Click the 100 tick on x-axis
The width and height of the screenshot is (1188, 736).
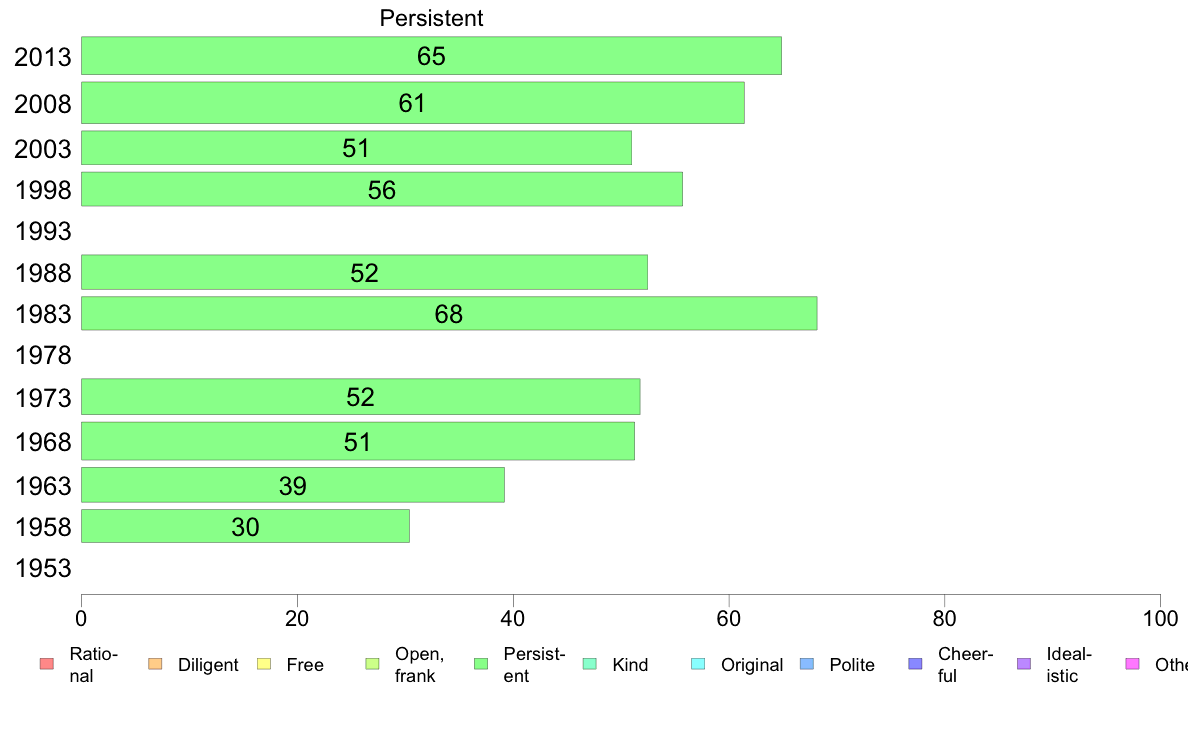(1160, 619)
